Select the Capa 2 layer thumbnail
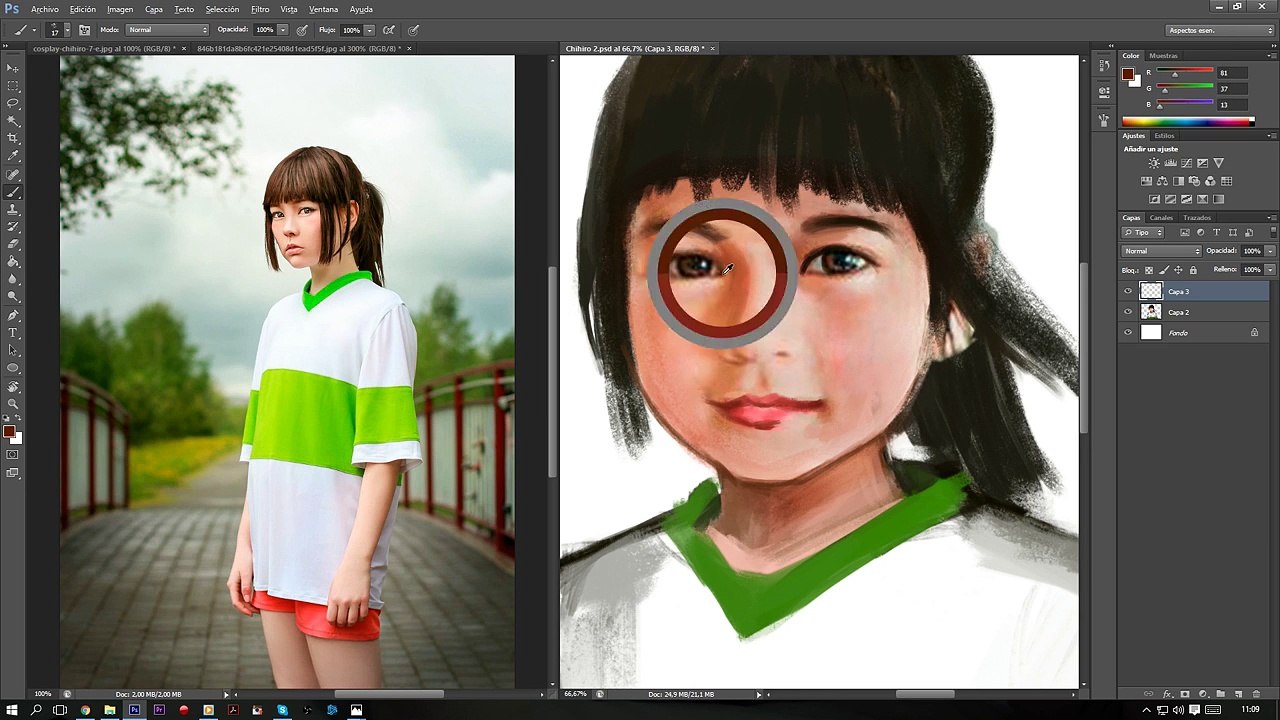The height and width of the screenshot is (720, 1280). pyautogui.click(x=1151, y=312)
